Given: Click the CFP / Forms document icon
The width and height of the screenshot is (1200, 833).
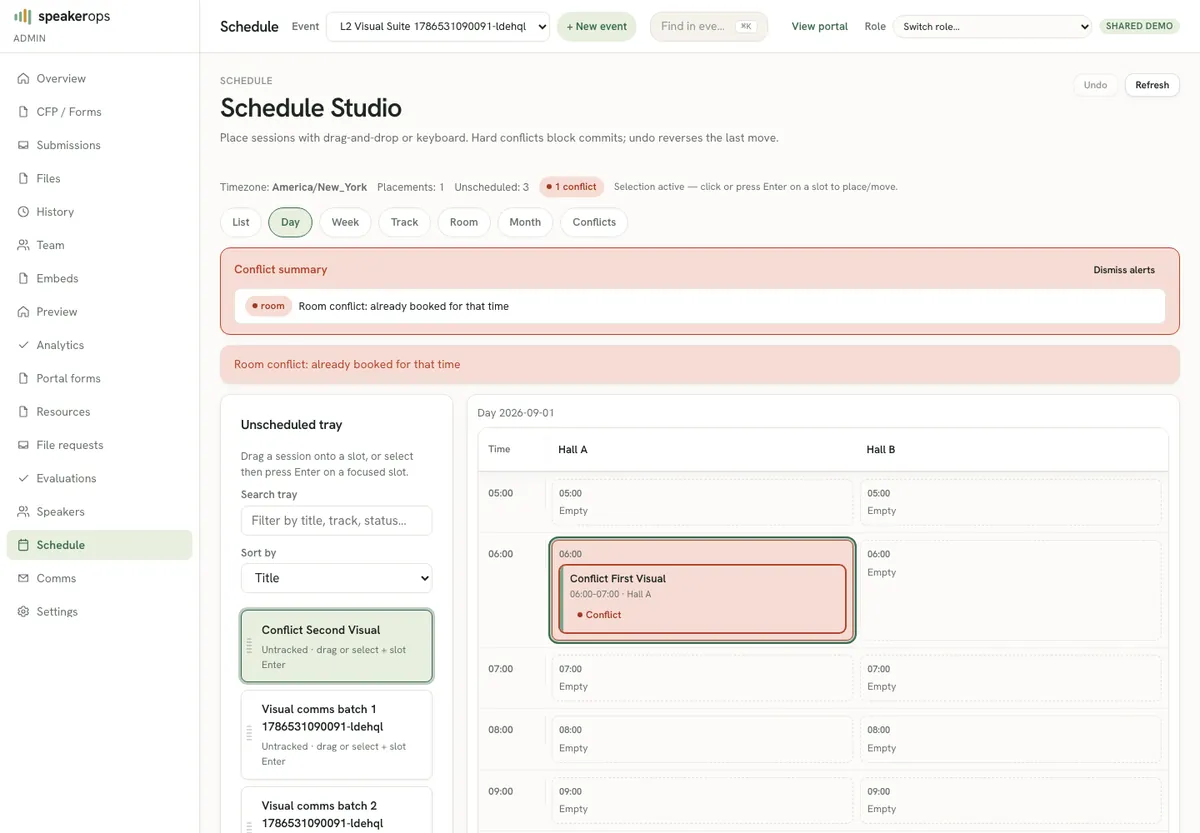Looking at the screenshot, I should point(24,112).
